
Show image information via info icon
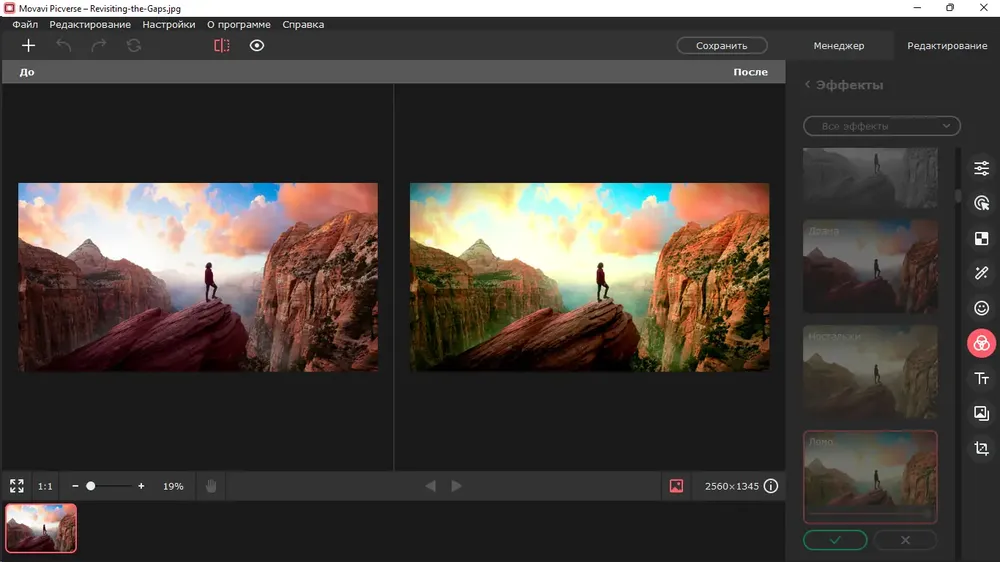coord(770,486)
